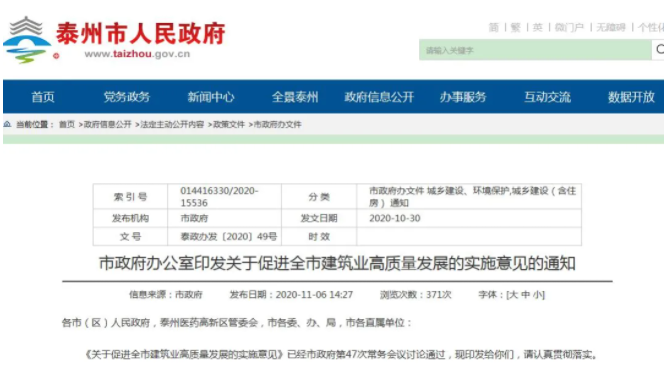Click 法定主动公开内容 in the breadcrumb
Viewport: 671px width, 374px height.
172,125
